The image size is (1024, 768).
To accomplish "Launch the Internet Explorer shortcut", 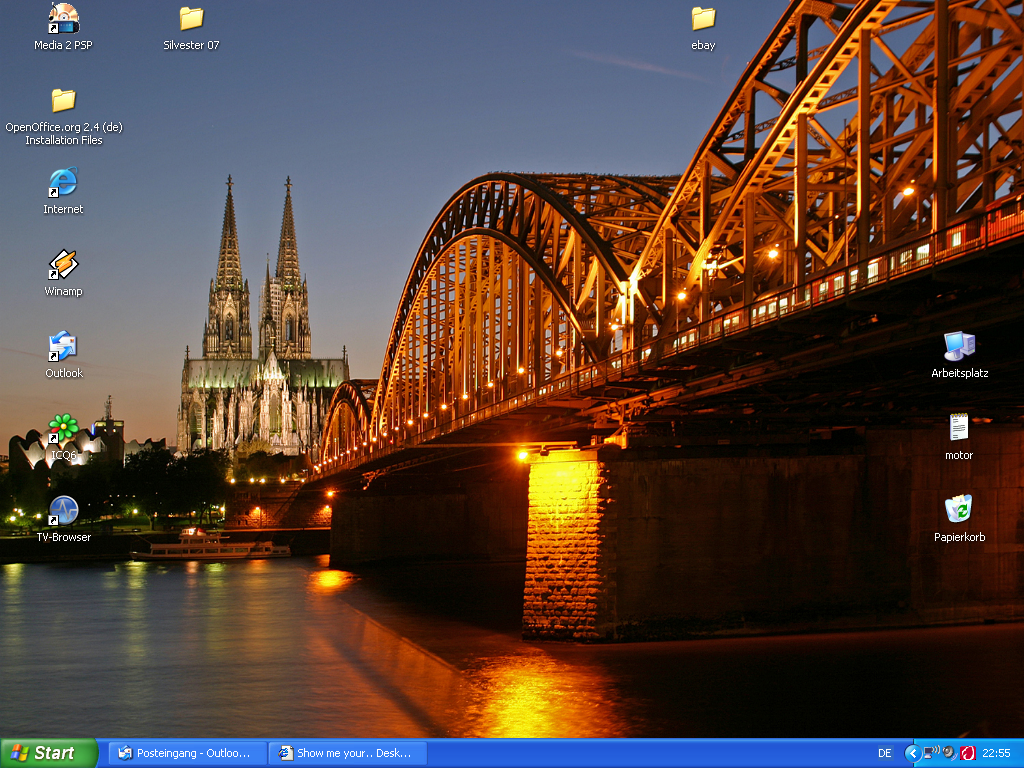I will pos(63,183).
